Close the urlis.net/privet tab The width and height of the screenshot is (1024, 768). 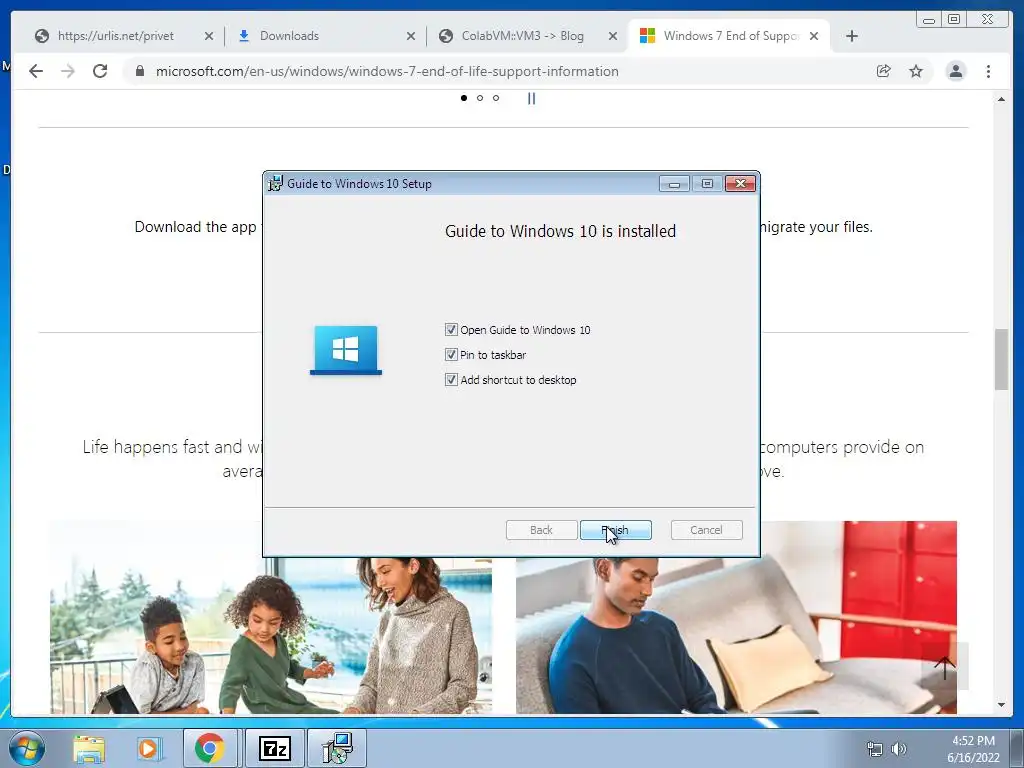pos(209,36)
